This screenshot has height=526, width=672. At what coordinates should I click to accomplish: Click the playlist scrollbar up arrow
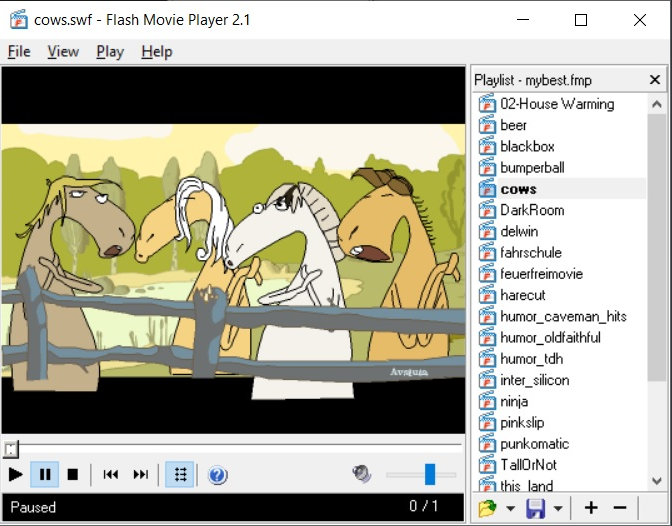(656, 104)
